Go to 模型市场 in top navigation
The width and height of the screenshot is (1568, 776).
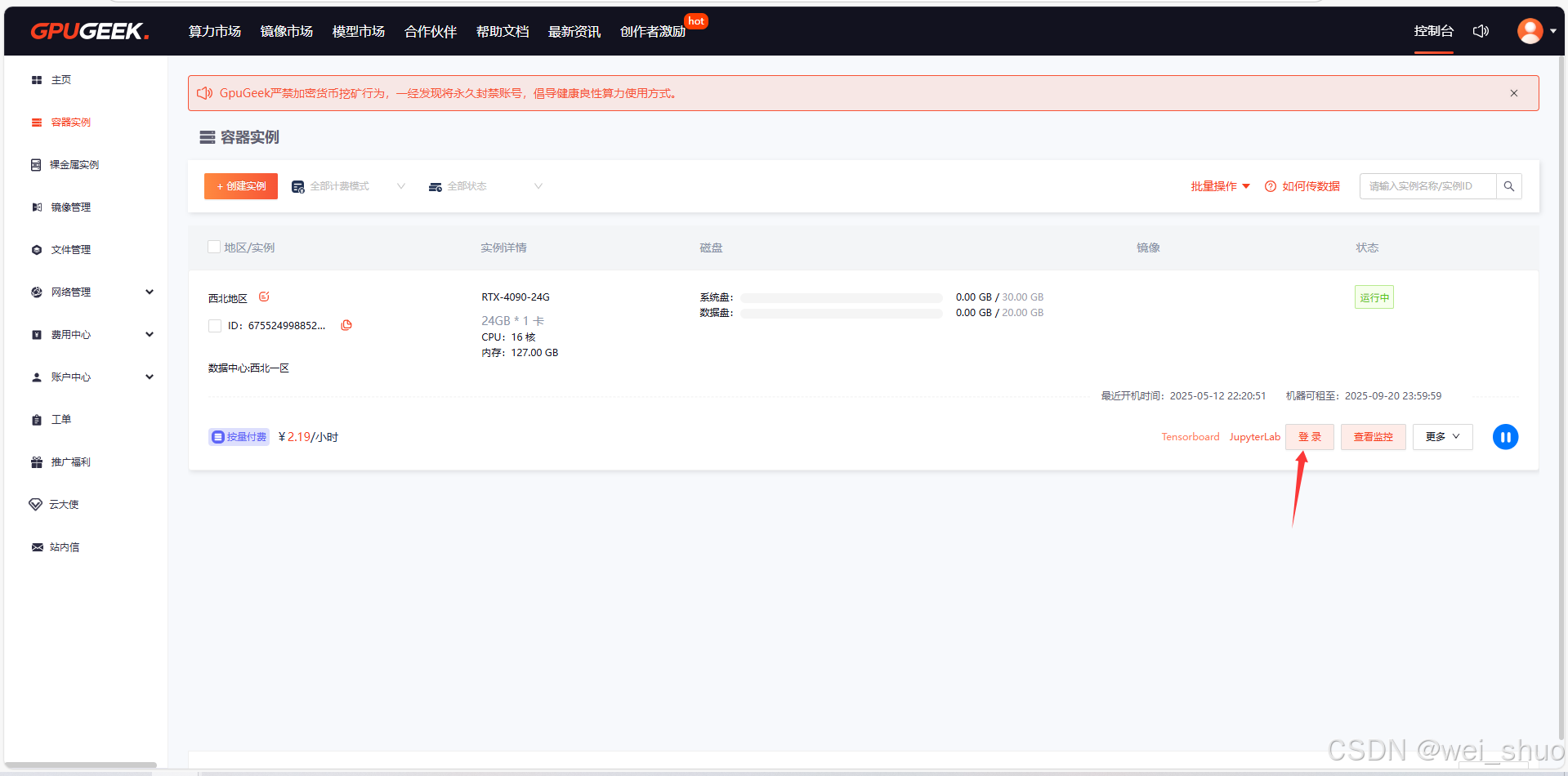coord(359,31)
